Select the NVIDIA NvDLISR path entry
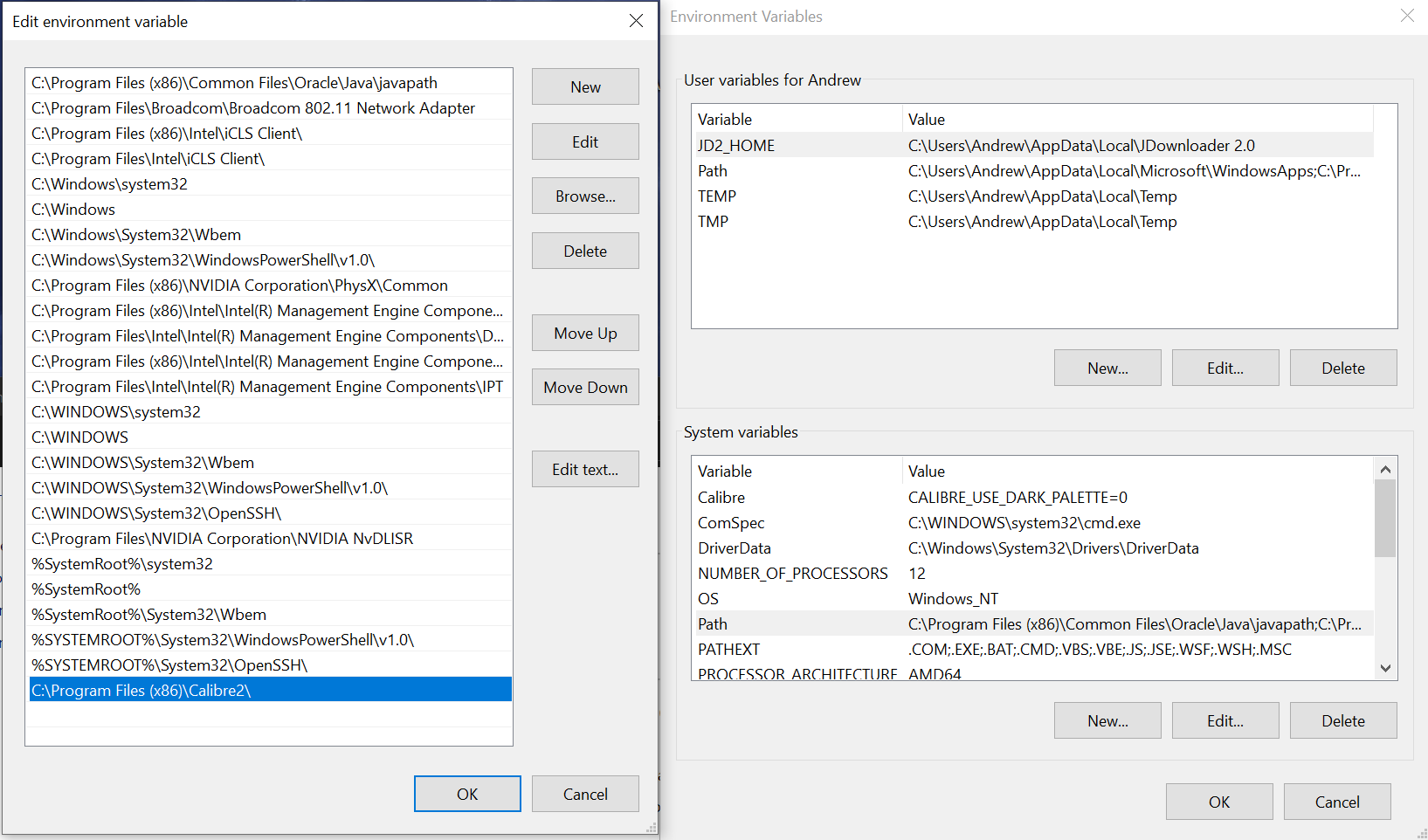Viewport: 1428px width, 840px height. [x=271, y=538]
